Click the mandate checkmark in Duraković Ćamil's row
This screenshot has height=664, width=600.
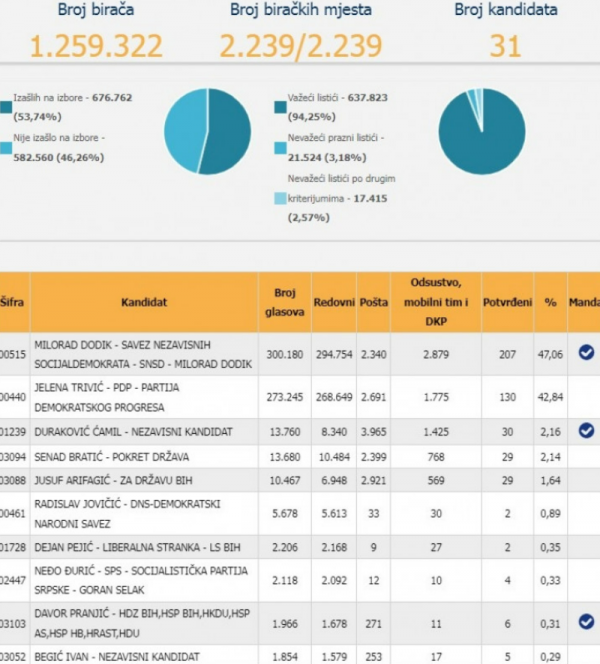click(586, 430)
